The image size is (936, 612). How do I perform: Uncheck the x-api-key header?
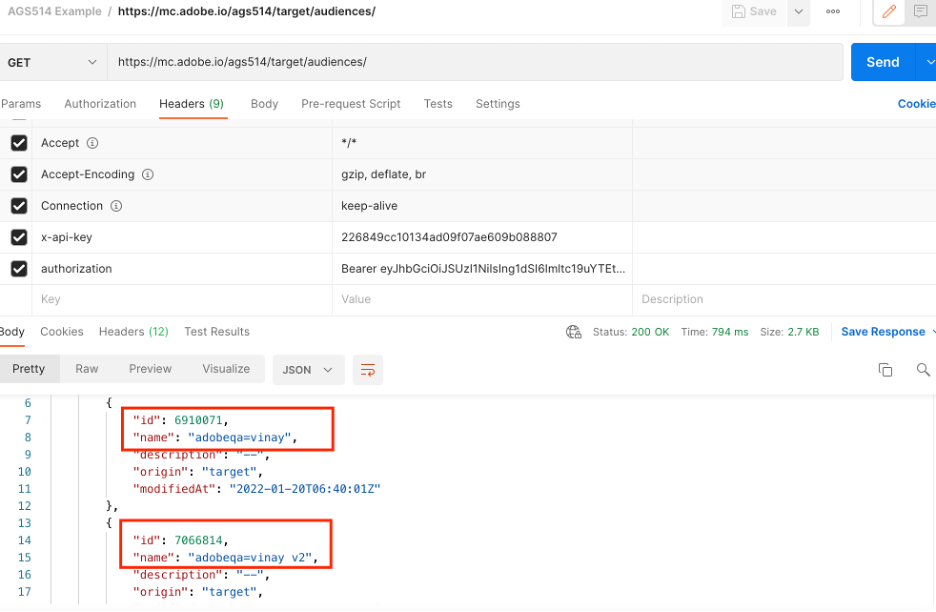17,237
